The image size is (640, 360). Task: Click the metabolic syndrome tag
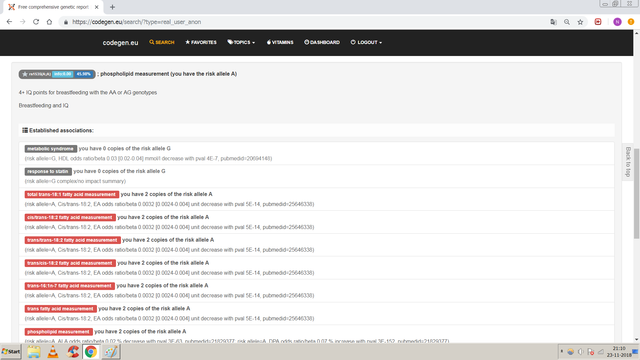[x=51, y=149]
